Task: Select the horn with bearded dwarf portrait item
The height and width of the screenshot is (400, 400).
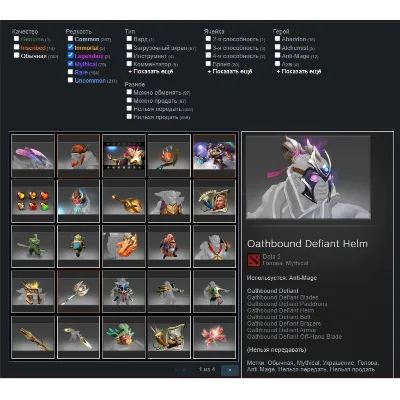Action: tap(169, 337)
